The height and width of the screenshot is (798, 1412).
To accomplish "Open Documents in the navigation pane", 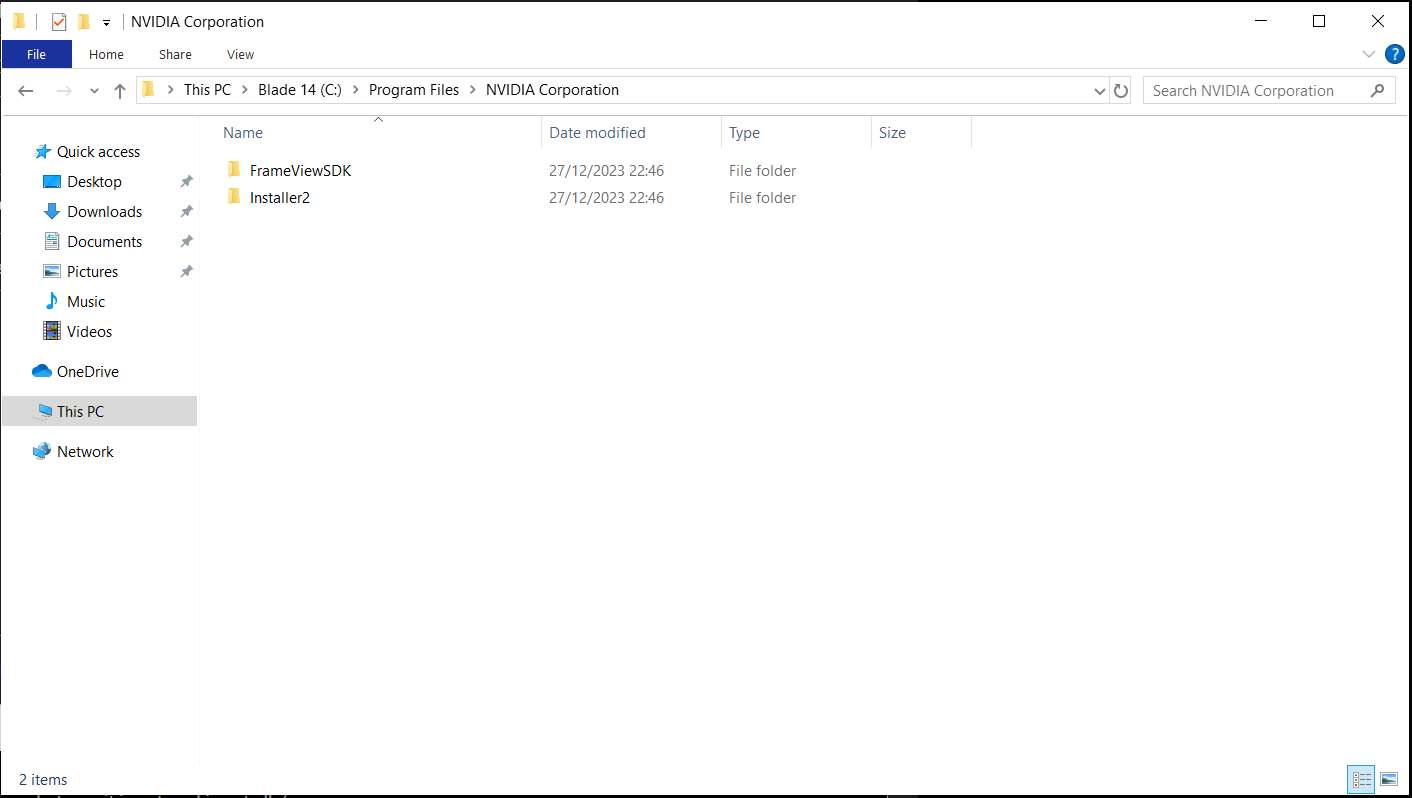I will [104, 242].
